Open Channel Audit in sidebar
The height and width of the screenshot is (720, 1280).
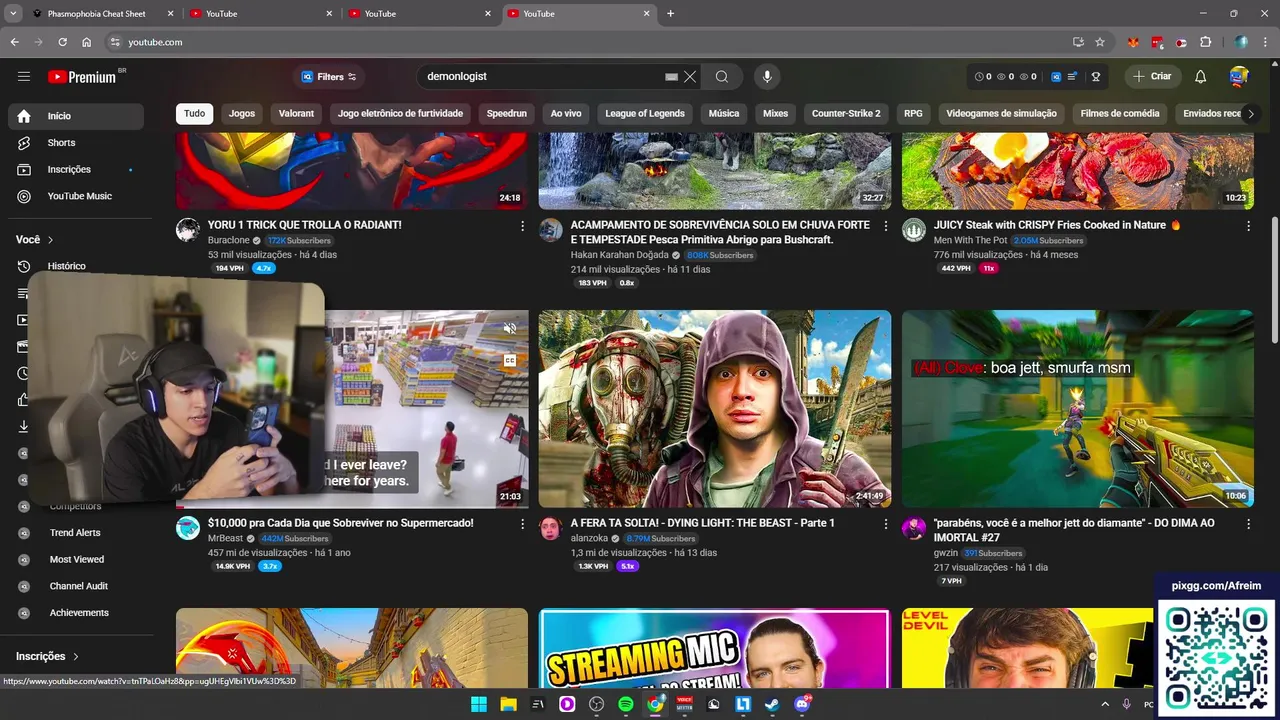79,586
